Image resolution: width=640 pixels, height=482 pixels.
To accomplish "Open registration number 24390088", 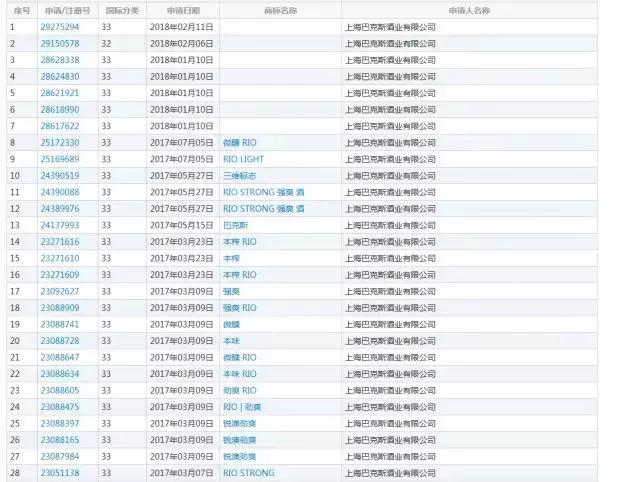I will (60, 192).
